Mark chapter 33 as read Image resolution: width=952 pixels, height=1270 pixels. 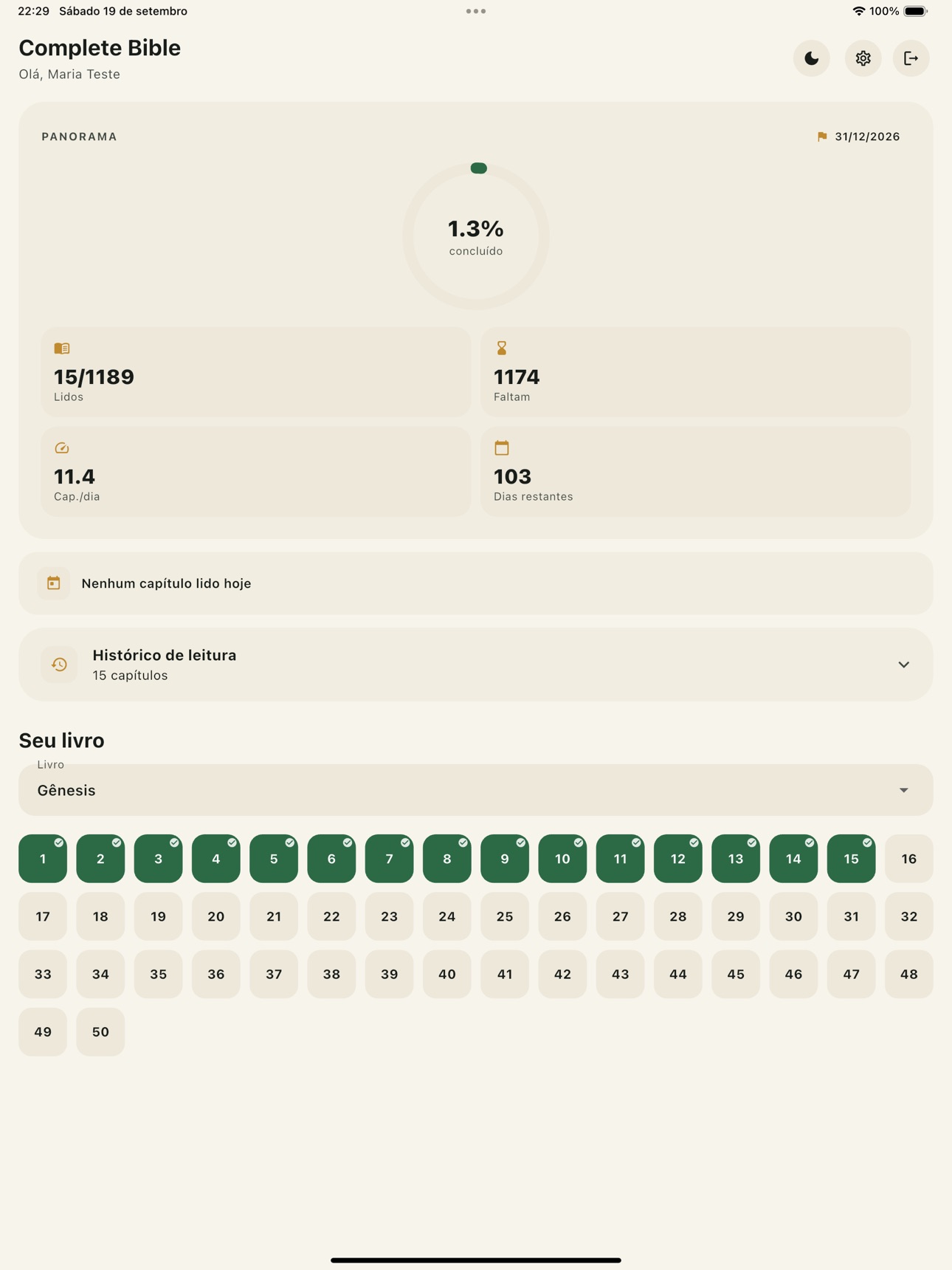43,974
